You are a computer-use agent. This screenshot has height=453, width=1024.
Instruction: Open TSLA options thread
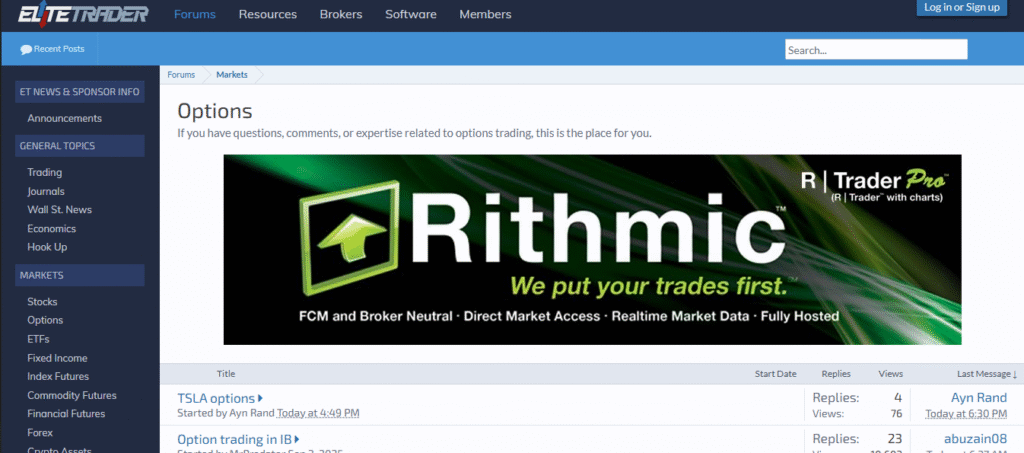click(x=216, y=398)
